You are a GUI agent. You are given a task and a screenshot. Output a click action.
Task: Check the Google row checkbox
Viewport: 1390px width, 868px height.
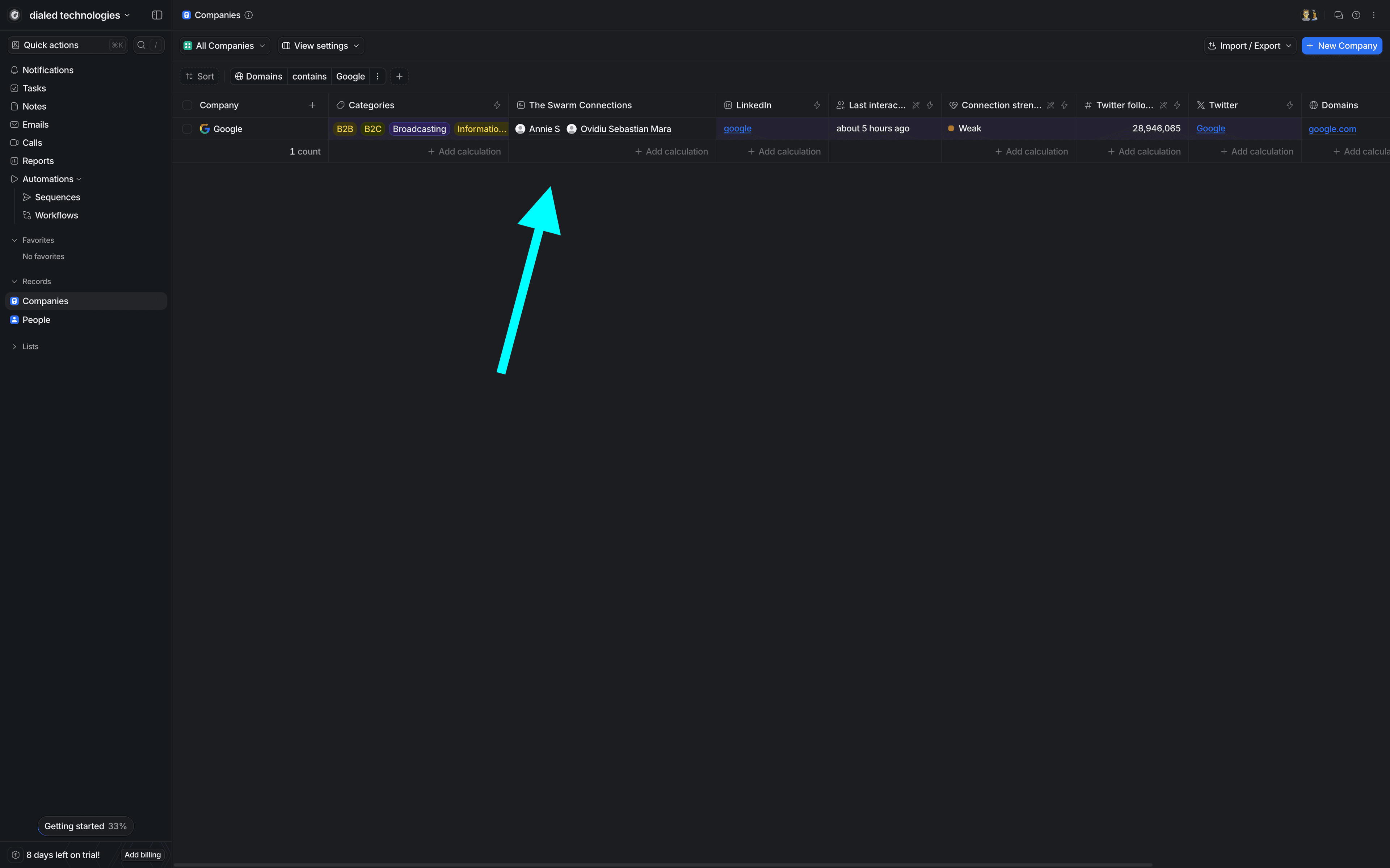tap(187, 128)
